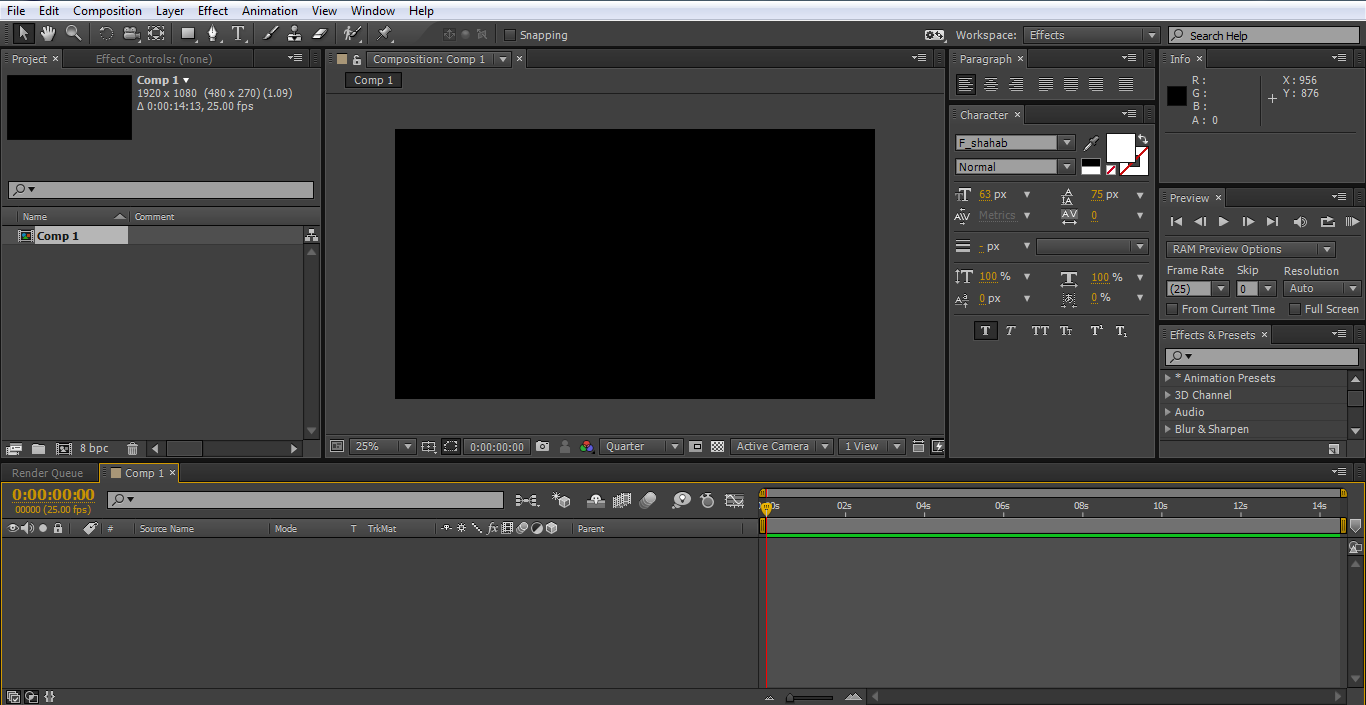Select the Pan Behind tool

click(x=156, y=34)
